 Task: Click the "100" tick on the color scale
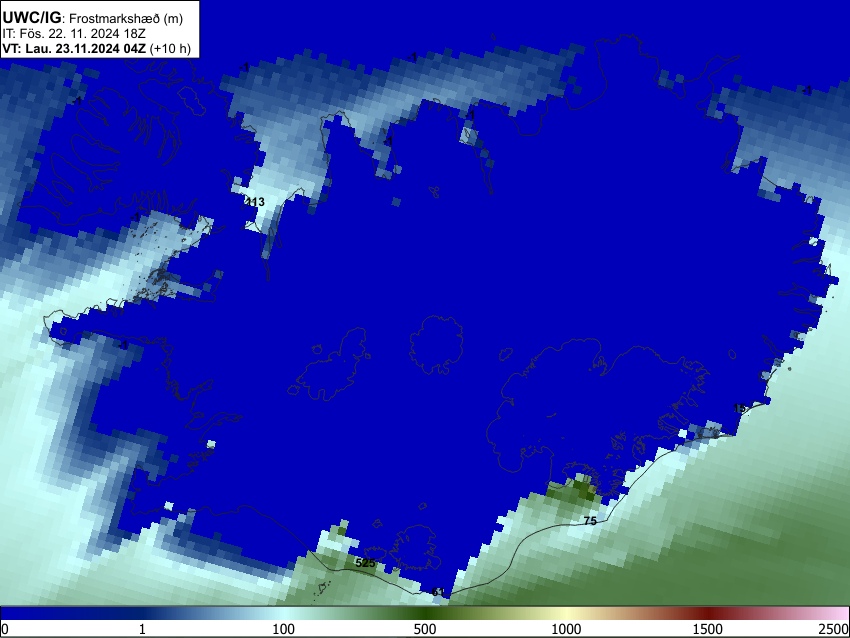click(x=284, y=629)
